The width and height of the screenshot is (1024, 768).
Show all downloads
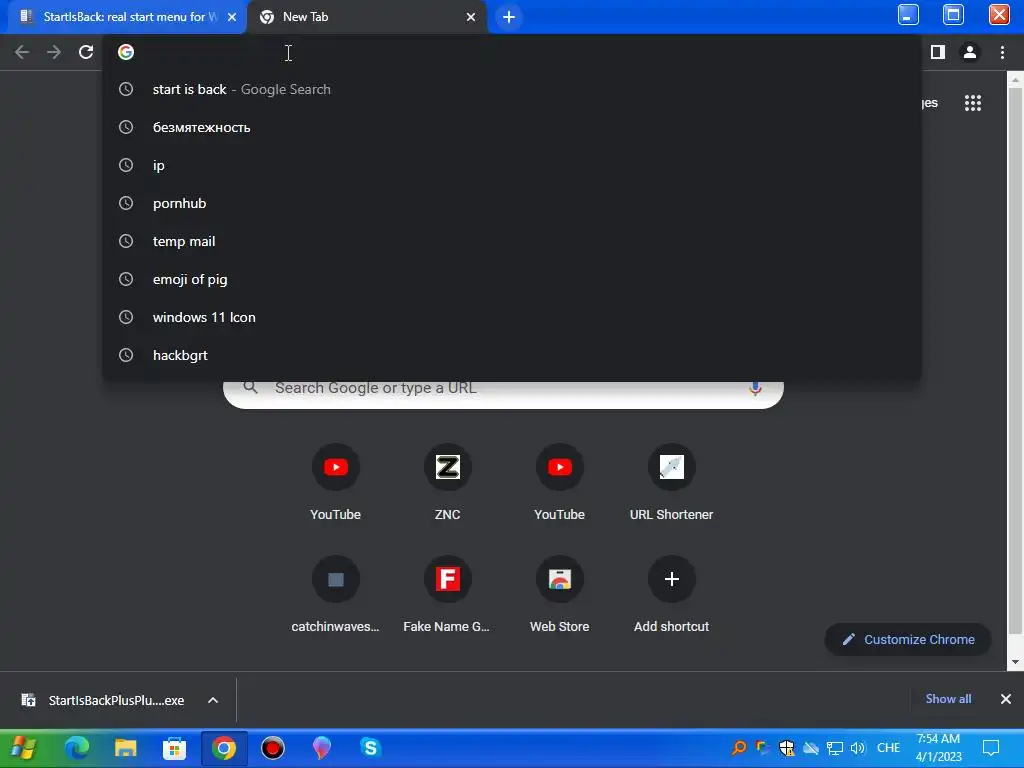click(x=948, y=699)
